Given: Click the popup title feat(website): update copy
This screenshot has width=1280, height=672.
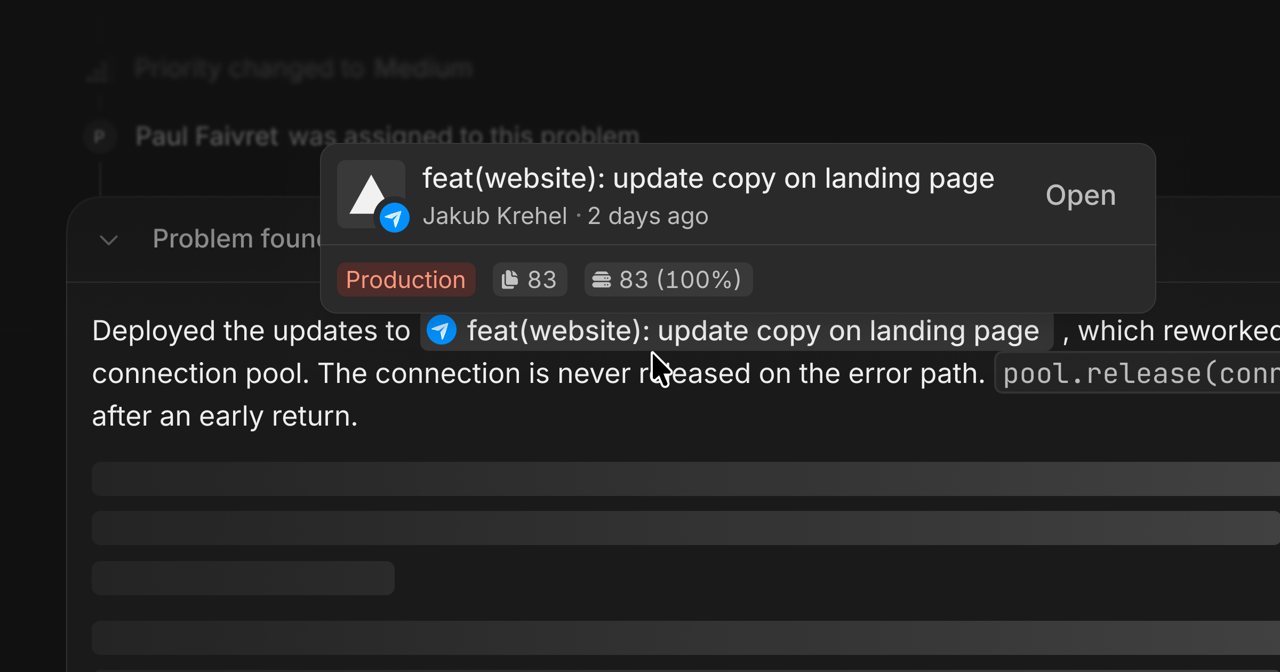Looking at the screenshot, I should point(708,178).
